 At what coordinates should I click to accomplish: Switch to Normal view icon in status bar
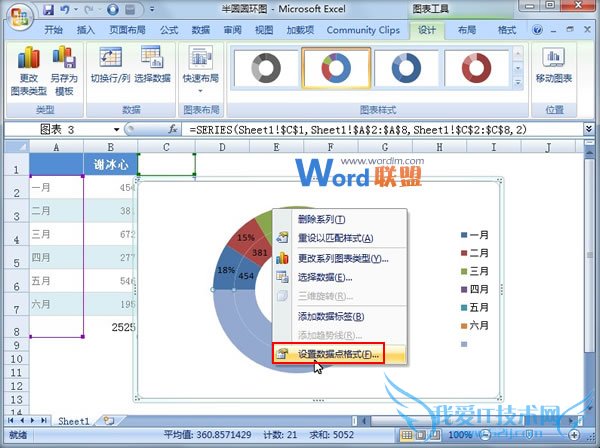click(x=407, y=435)
